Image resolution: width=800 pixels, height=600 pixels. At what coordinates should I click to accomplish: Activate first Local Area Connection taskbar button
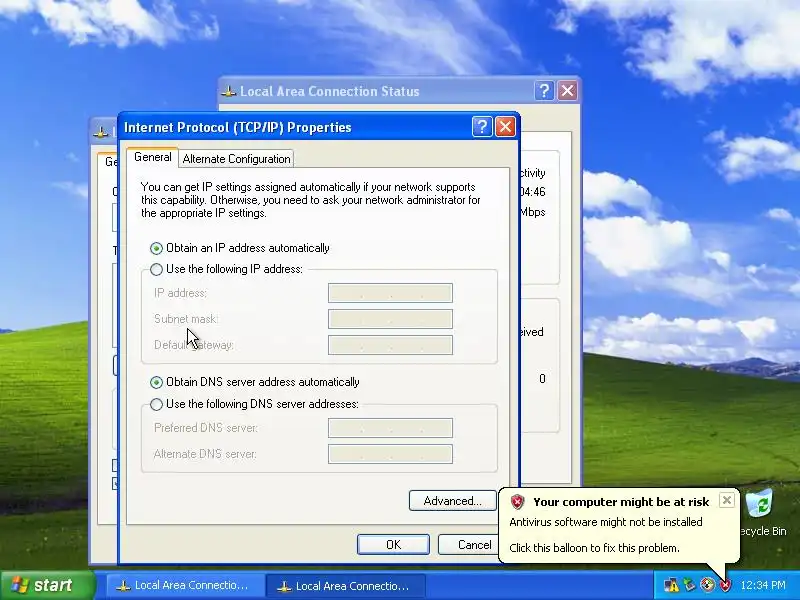tap(184, 585)
